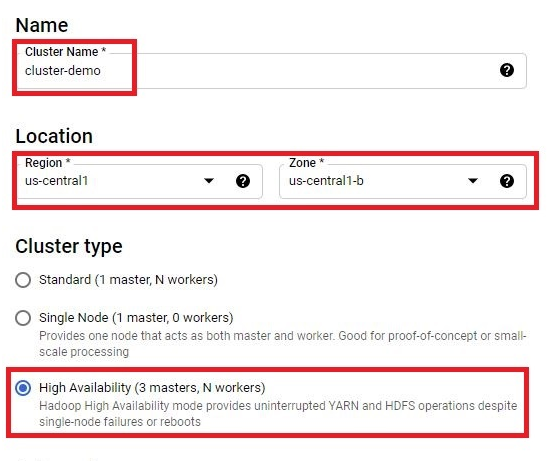Click the 'Cluster Name *' field label
550x463 pixels.
[65, 52]
